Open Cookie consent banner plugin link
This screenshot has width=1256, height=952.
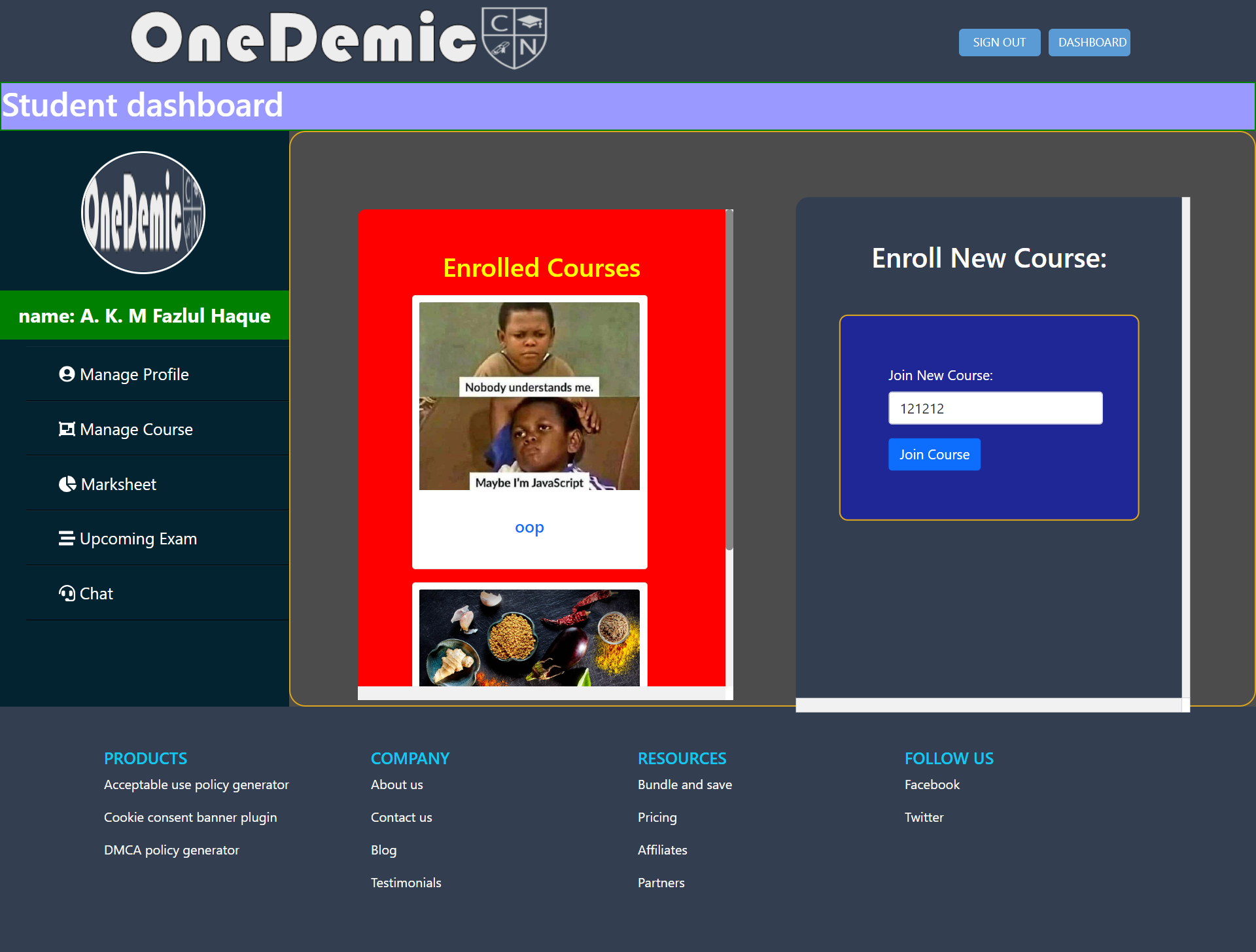190,817
